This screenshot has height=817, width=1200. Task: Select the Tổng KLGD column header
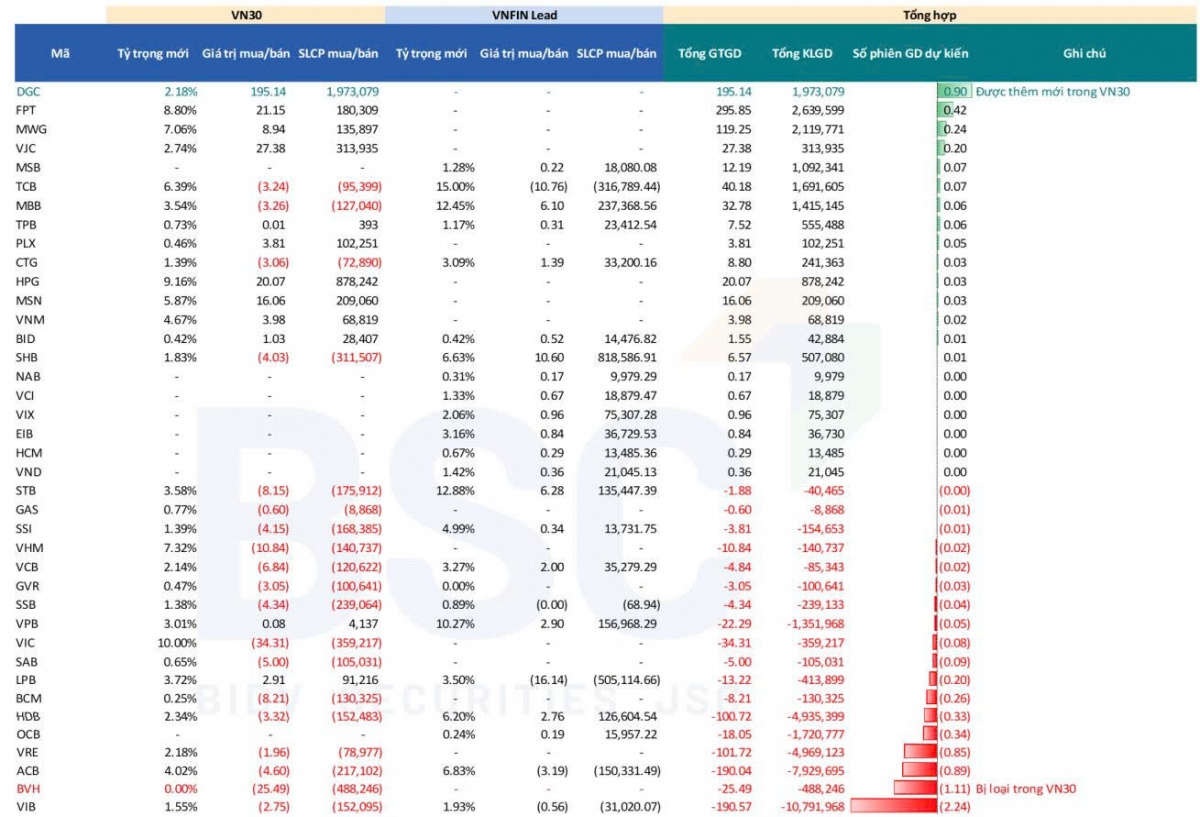(800, 53)
